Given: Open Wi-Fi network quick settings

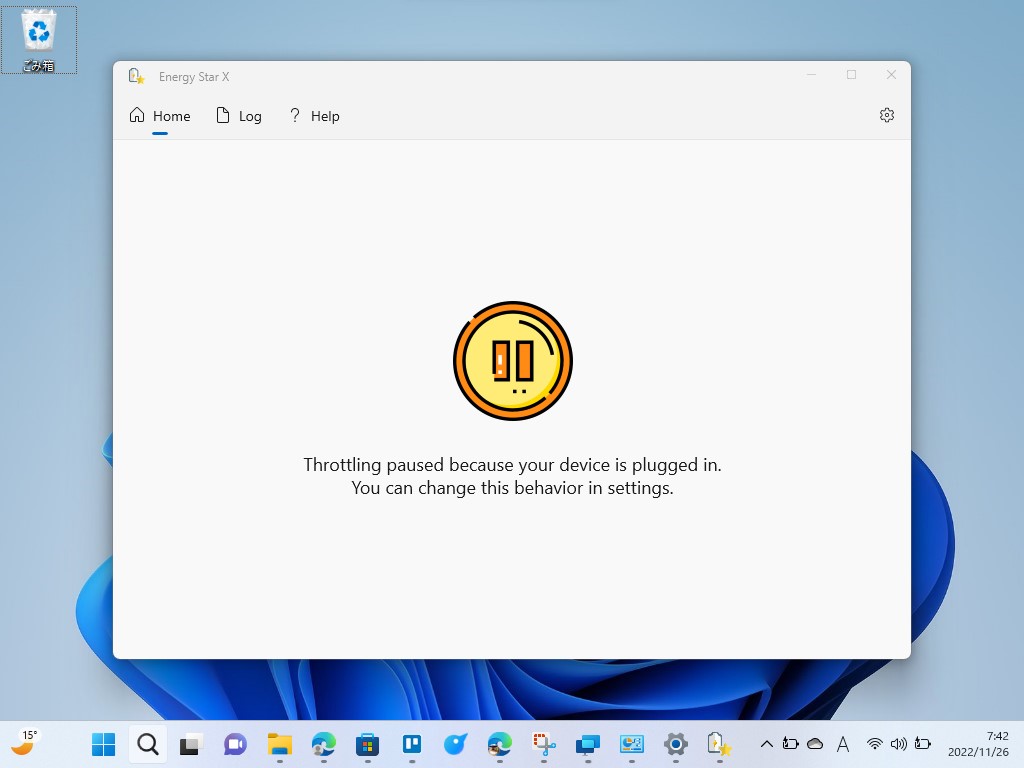Looking at the screenshot, I should point(874,744).
